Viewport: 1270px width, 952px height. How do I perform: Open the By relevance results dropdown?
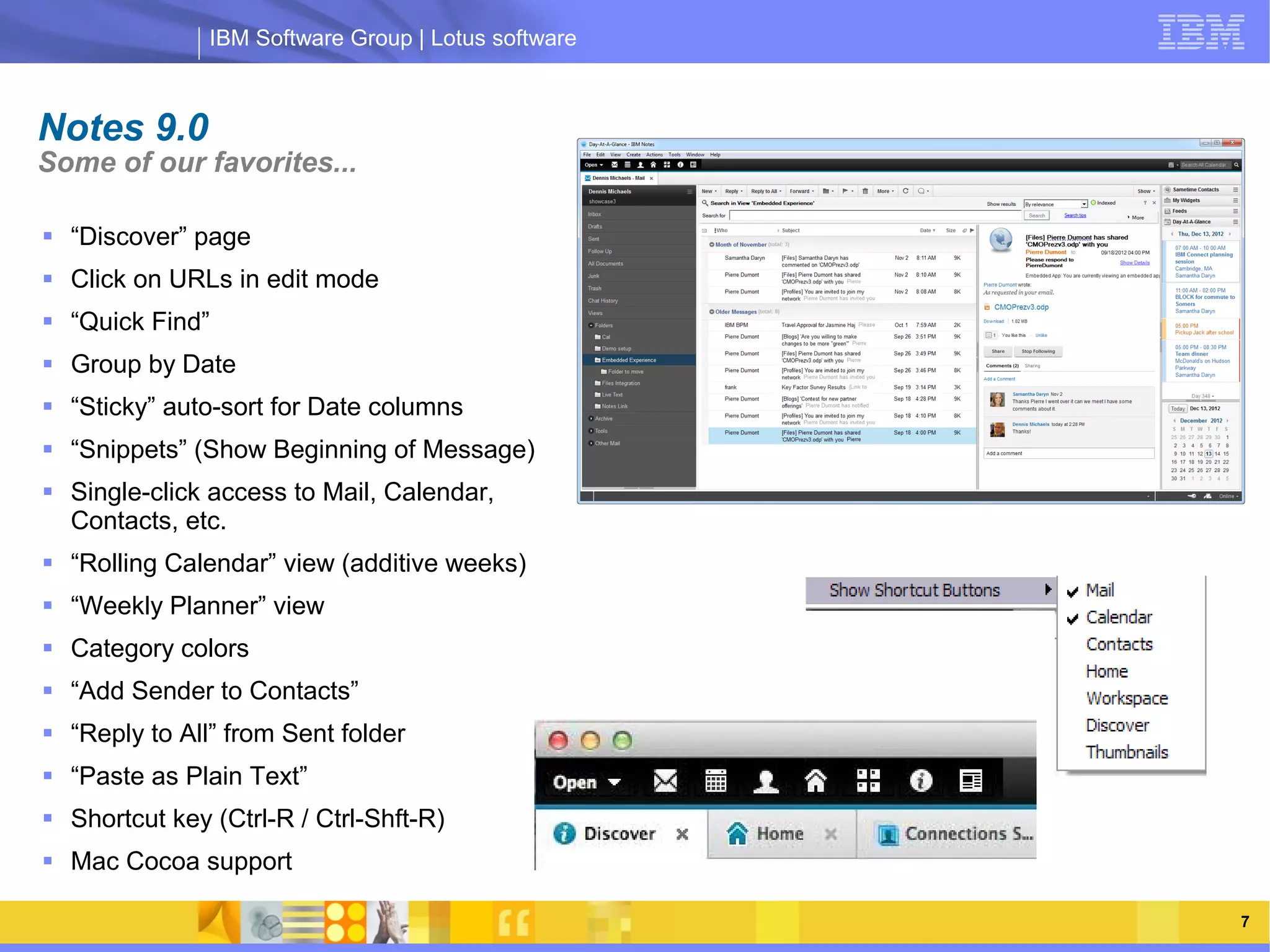point(1056,204)
